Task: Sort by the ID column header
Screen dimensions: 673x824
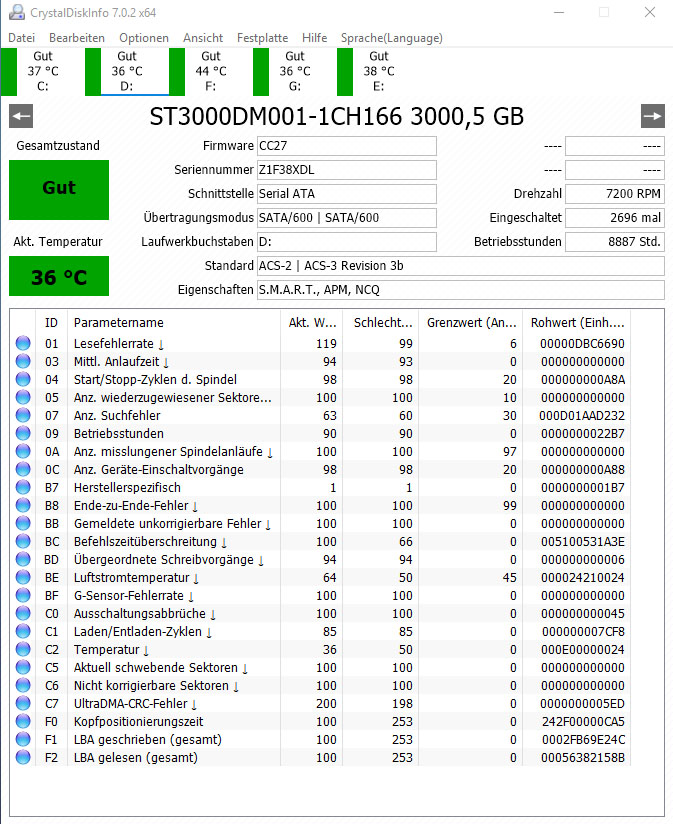Action: 51,323
